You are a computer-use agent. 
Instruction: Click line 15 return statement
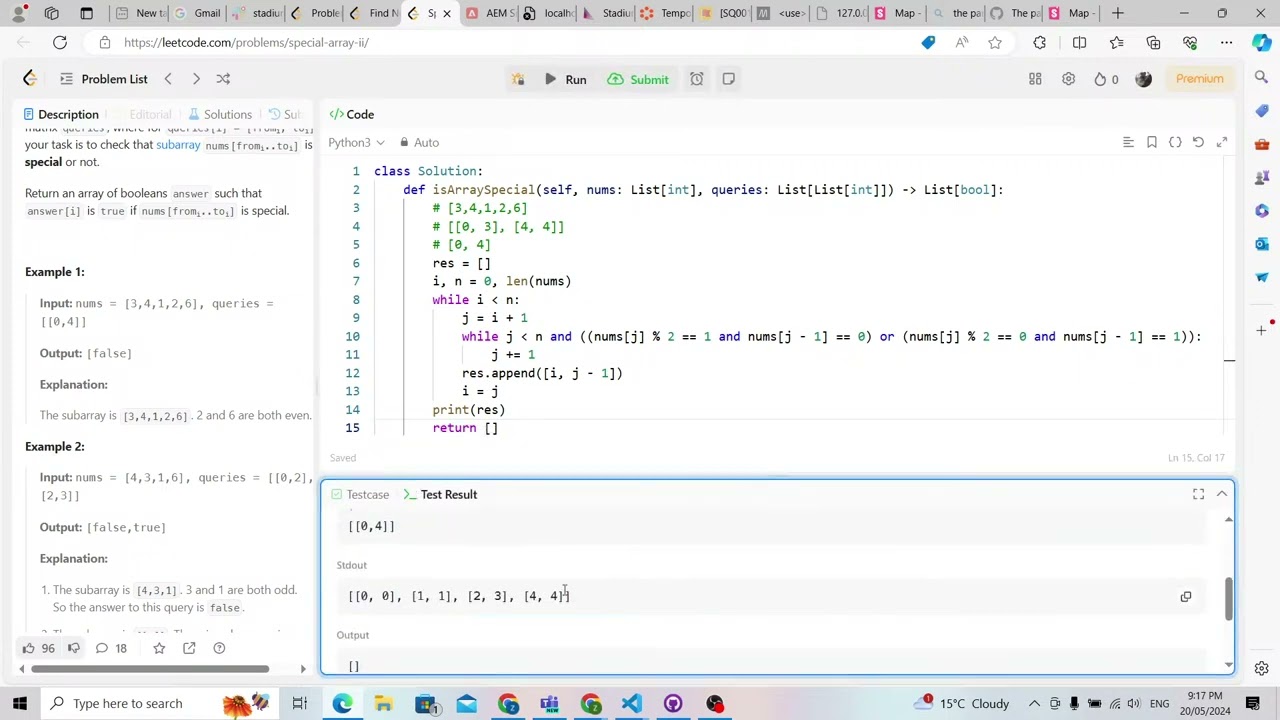[465, 428]
